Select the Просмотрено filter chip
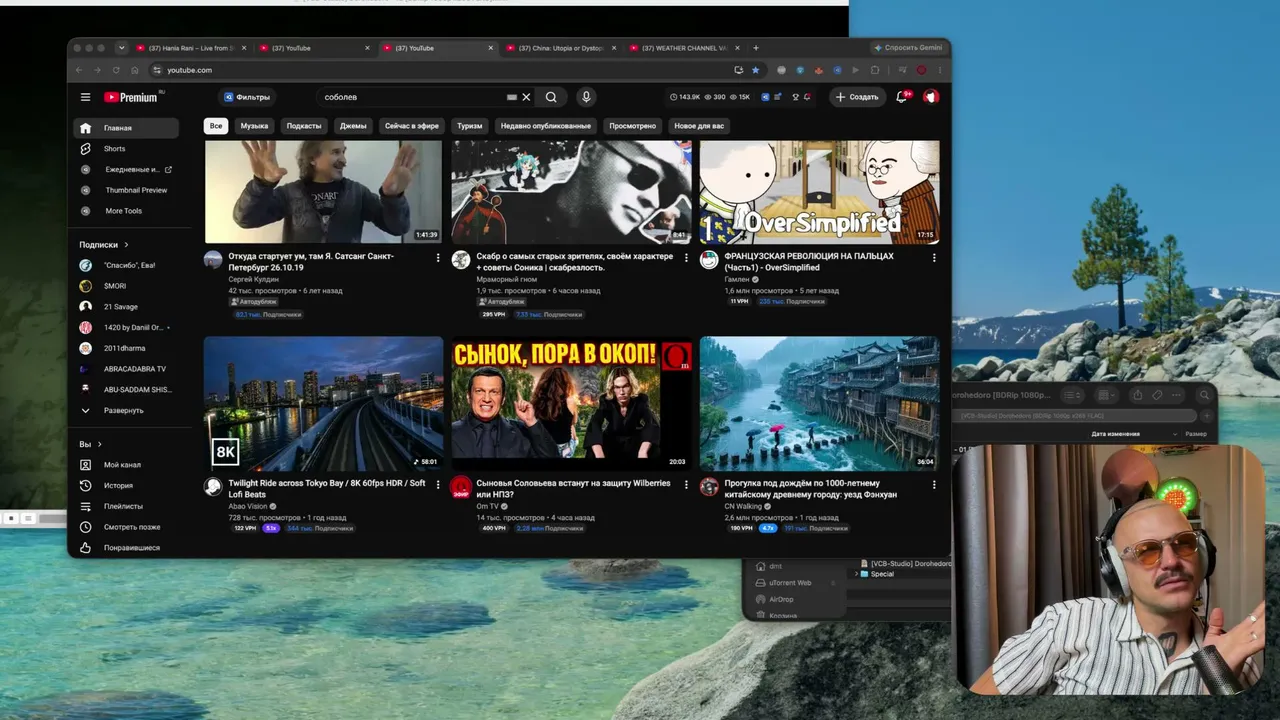Viewport: 1280px width, 720px height. click(633, 126)
